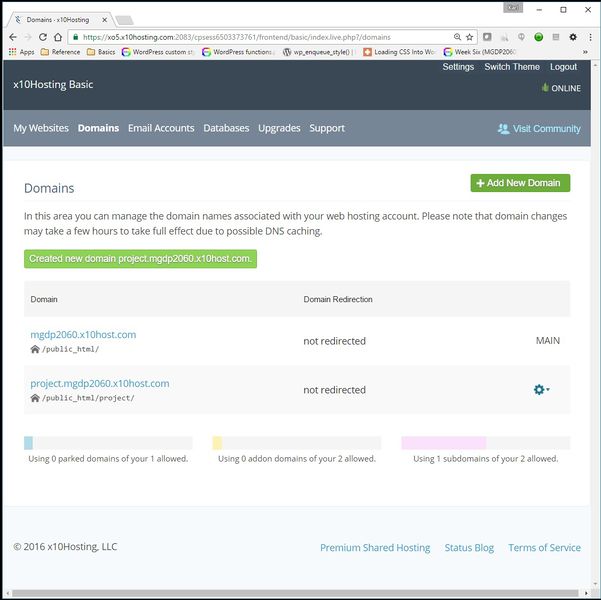Reload the page with refresh icon

pos(43,37)
